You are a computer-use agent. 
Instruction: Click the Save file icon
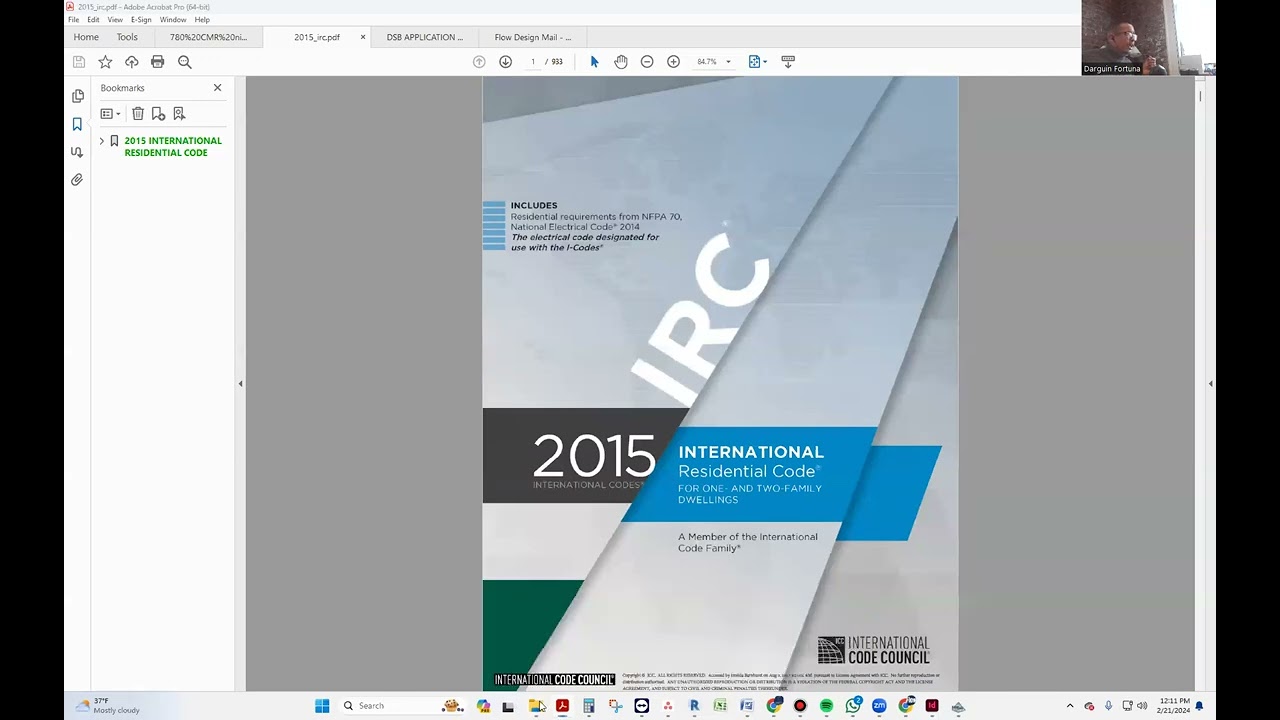click(79, 62)
